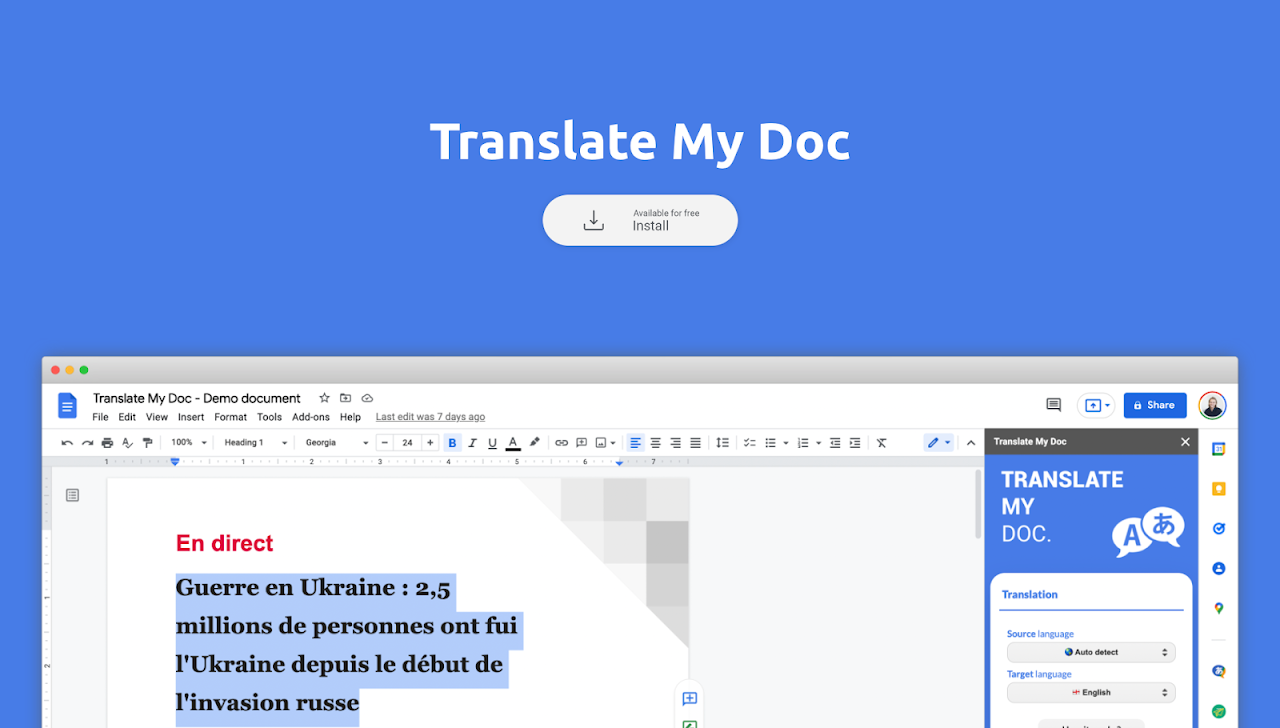Viewport: 1280px width, 728px height.
Task: Click the Translation tab heading
Action: pos(1029,595)
